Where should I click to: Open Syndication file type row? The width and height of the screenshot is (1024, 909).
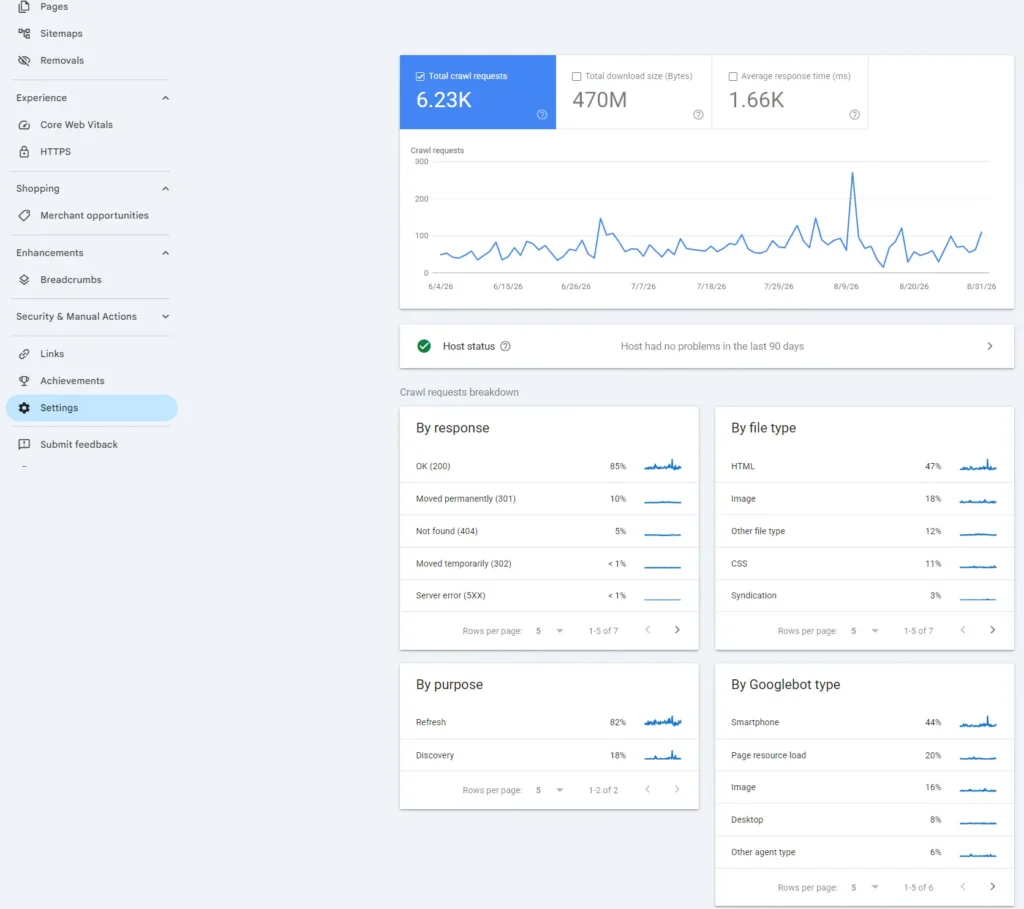[x=864, y=596]
